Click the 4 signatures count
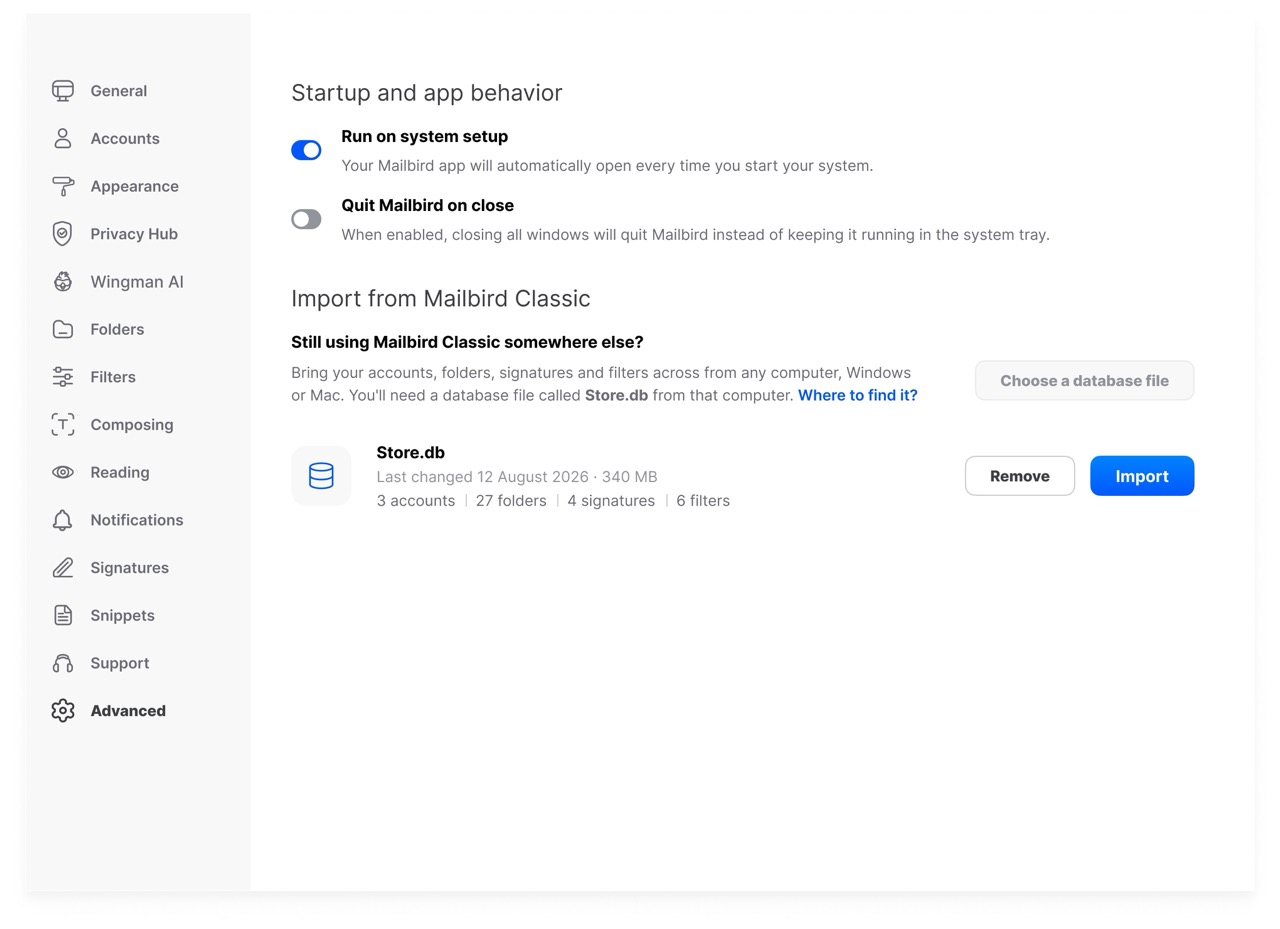 [x=611, y=501]
